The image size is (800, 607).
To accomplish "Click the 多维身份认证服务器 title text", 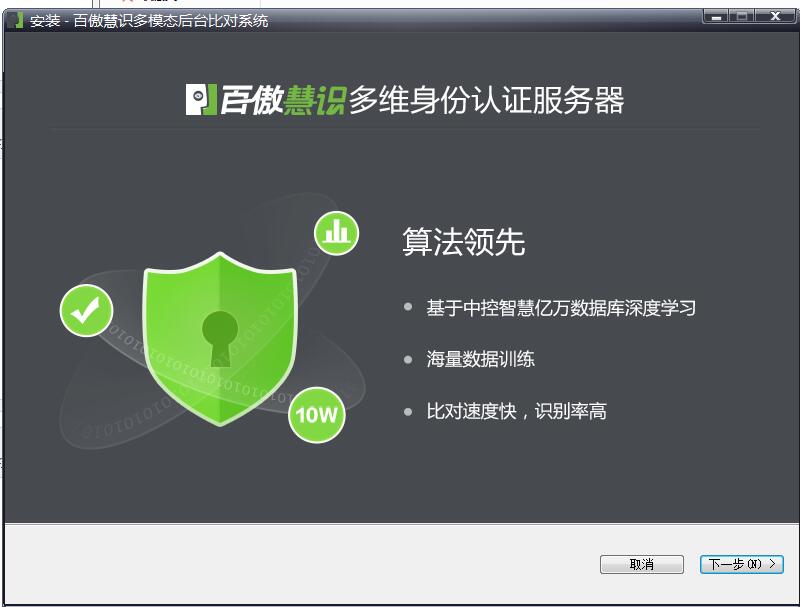I will 486,99.
